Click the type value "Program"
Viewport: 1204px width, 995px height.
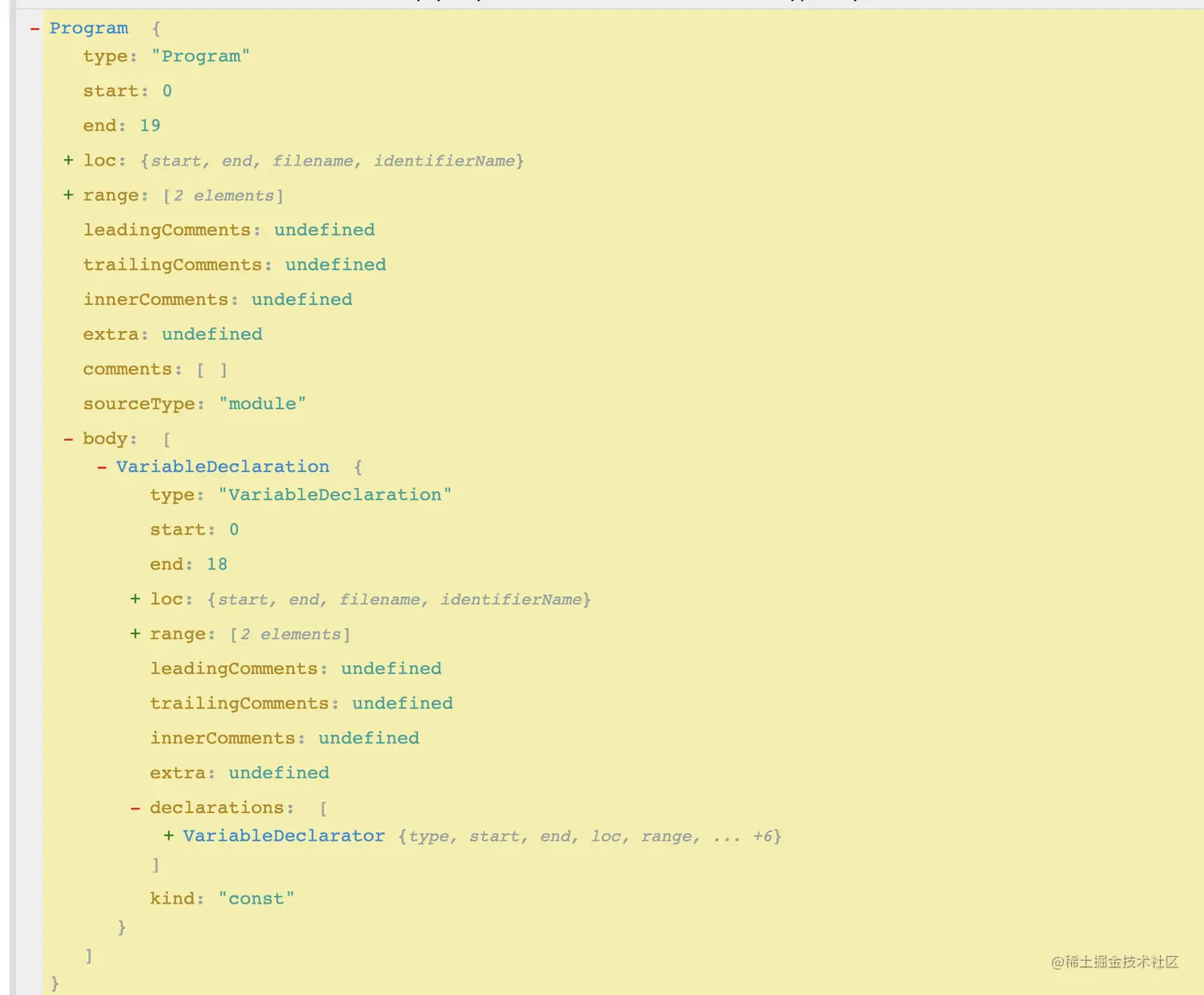pos(201,57)
